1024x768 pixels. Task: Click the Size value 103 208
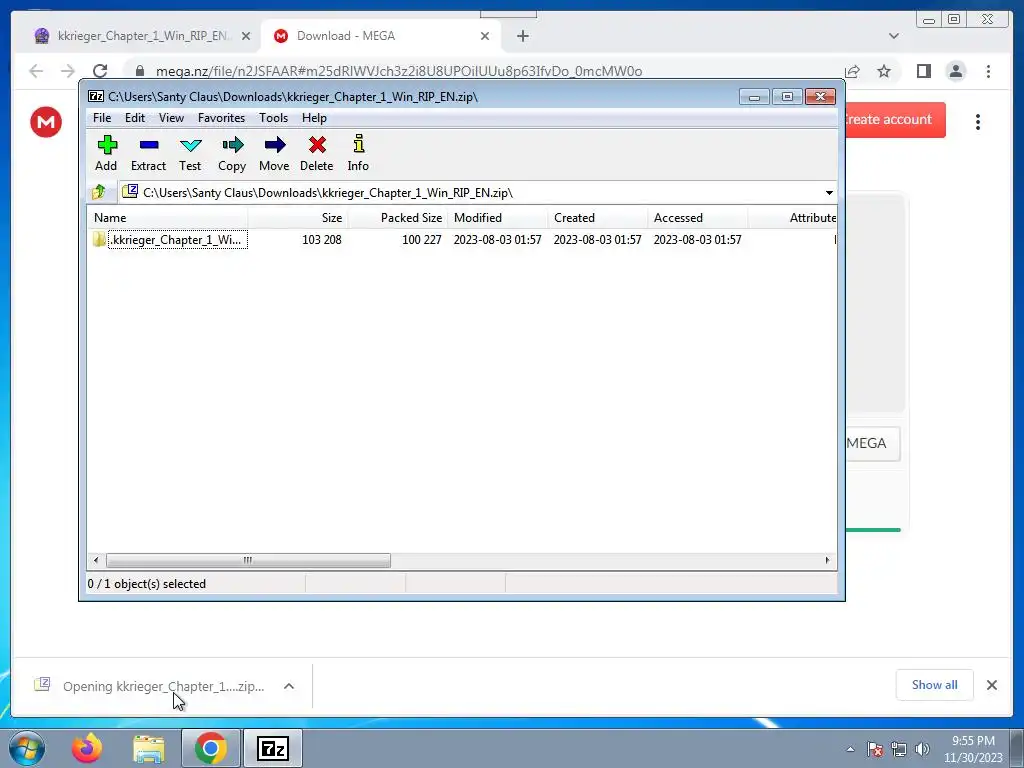pyautogui.click(x=321, y=240)
